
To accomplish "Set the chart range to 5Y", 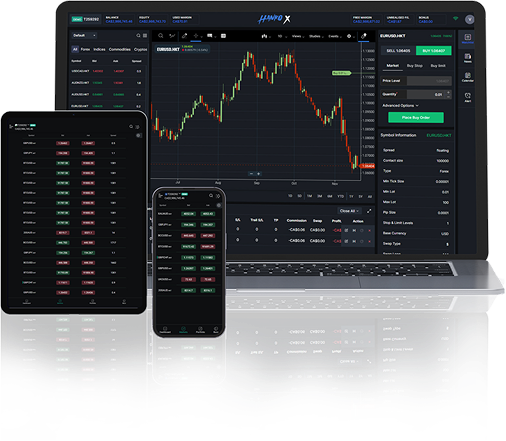I will (x=360, y=196).
